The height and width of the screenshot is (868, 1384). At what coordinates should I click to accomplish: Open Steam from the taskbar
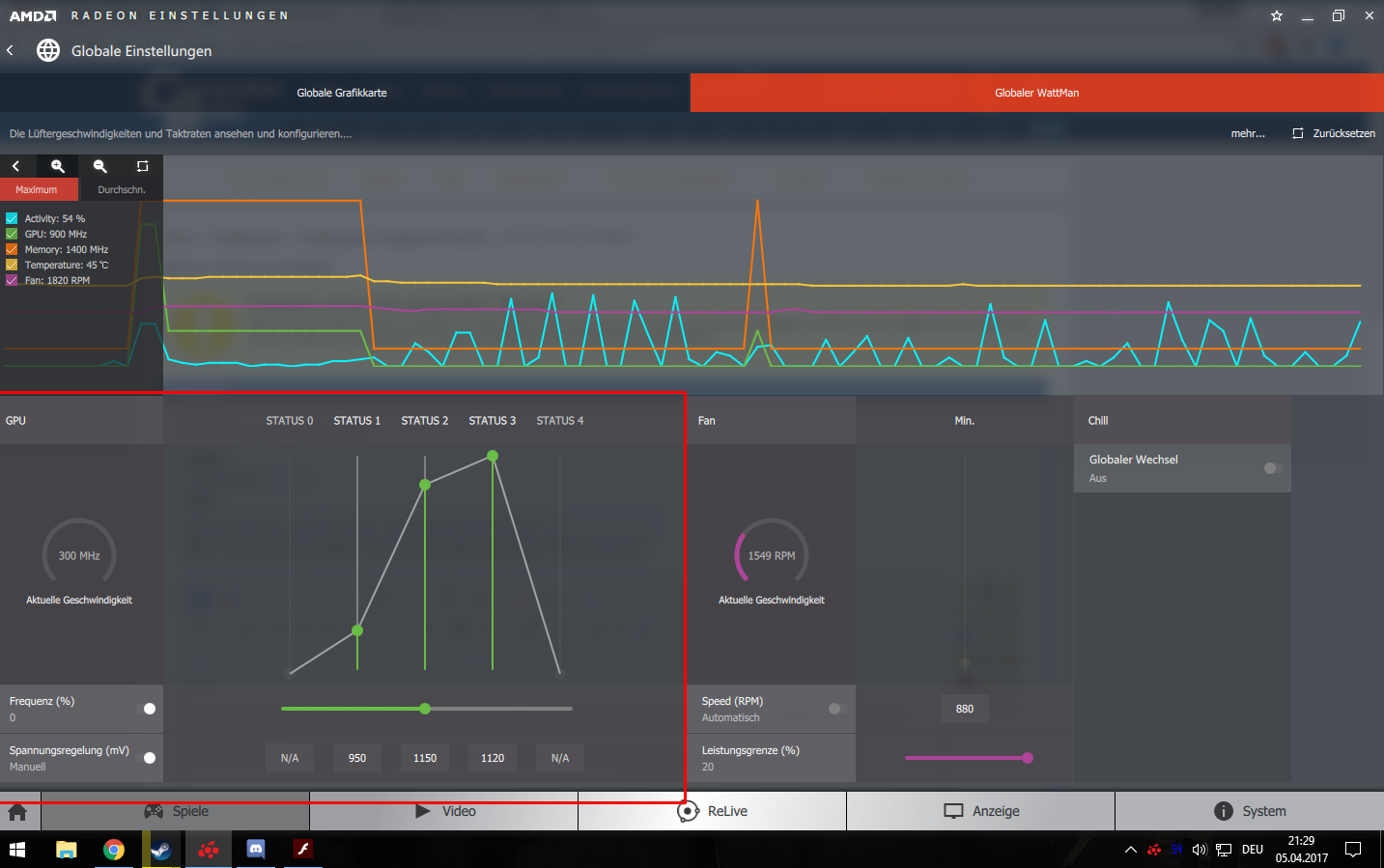coord(161,850)
